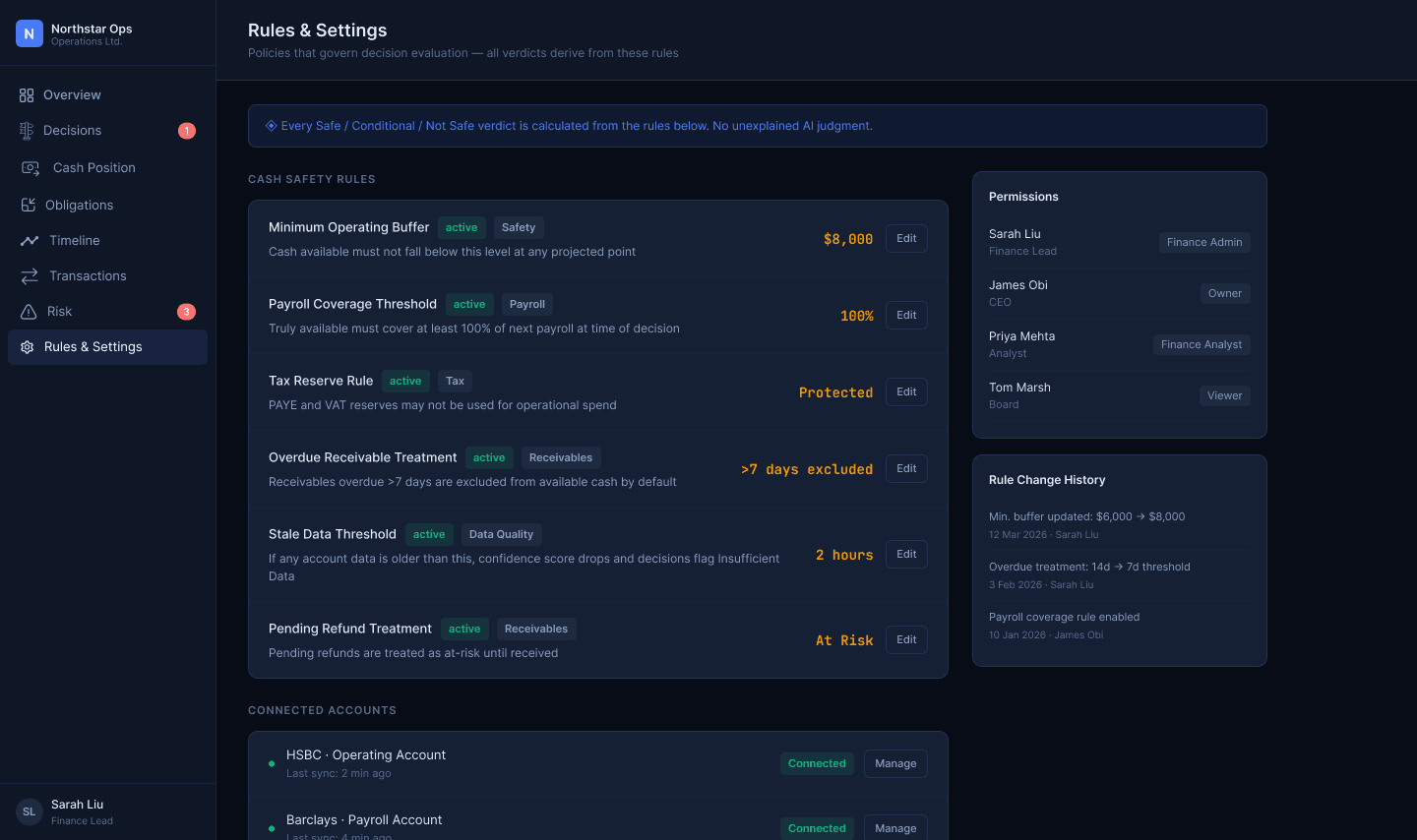Image resolution: width=1417 pixels, height=840 pixels.
Task: Click the Risk warning triangle icon
Action: pos(29,312)
